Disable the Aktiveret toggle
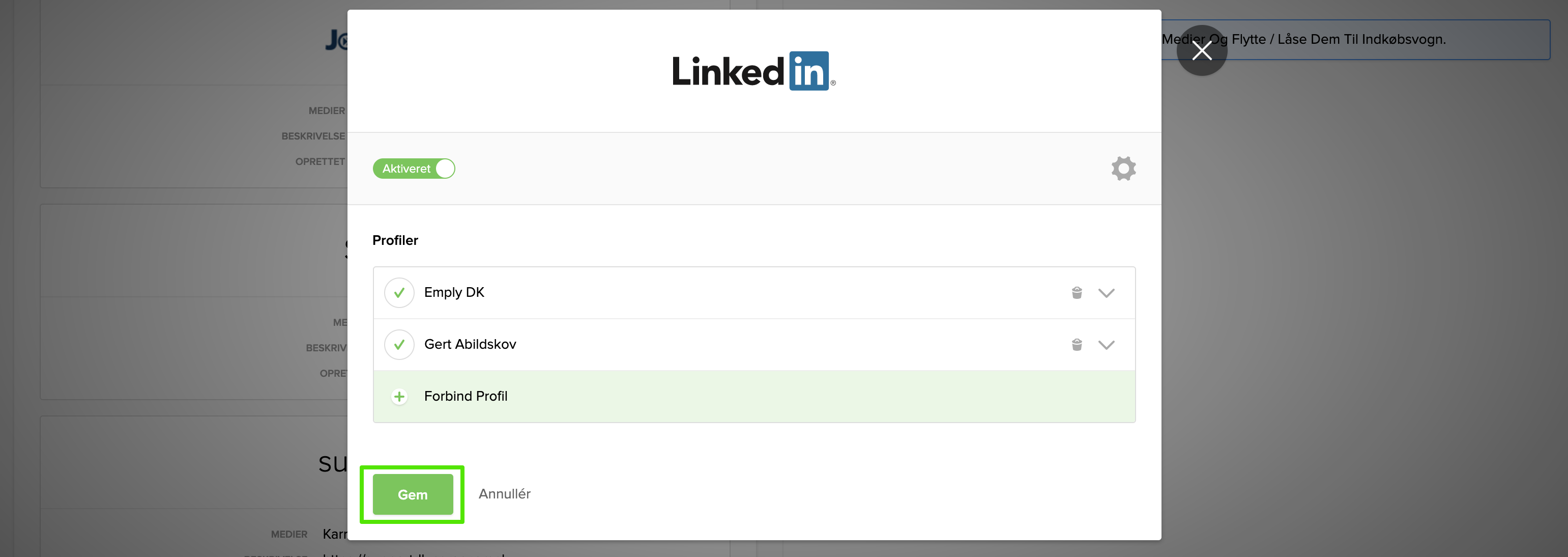This screenshot has height=557, width=1568. (x=414, y=168)
